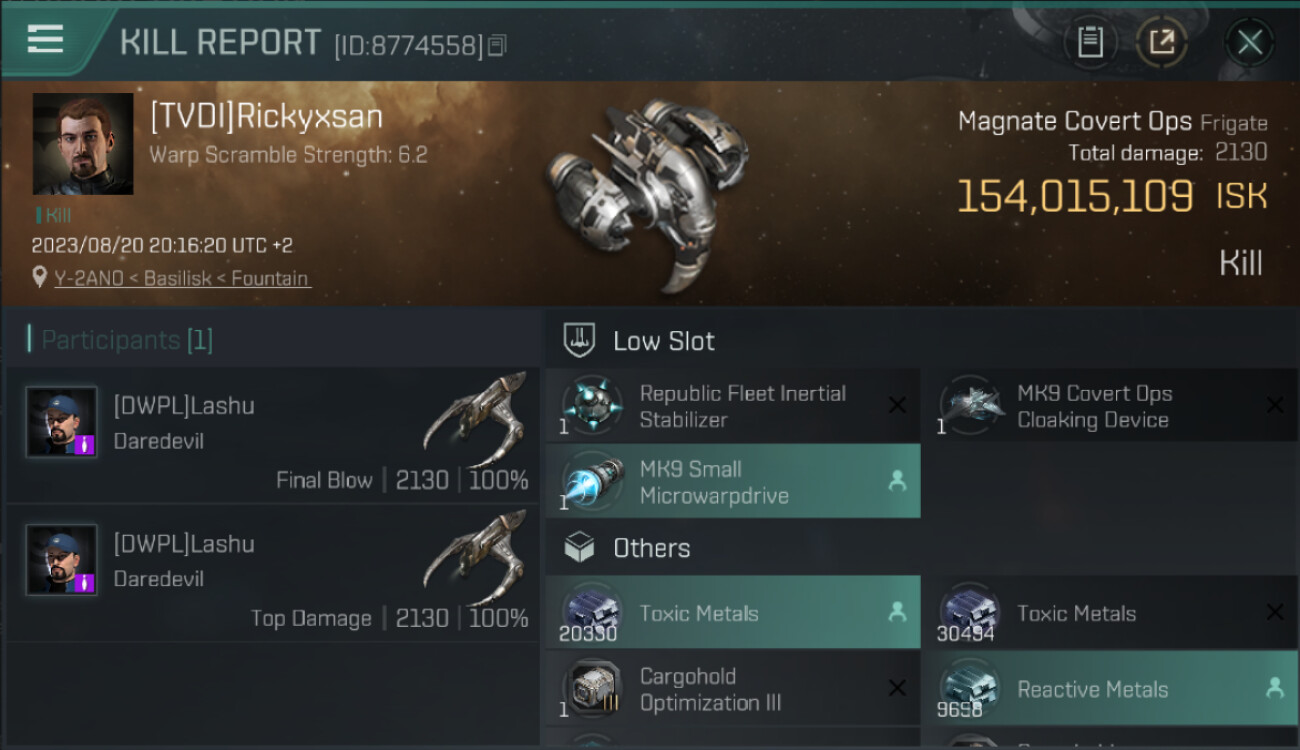Click the clipboard report icon
This screenshot has width=1300, height=750.
point(1090,42)
